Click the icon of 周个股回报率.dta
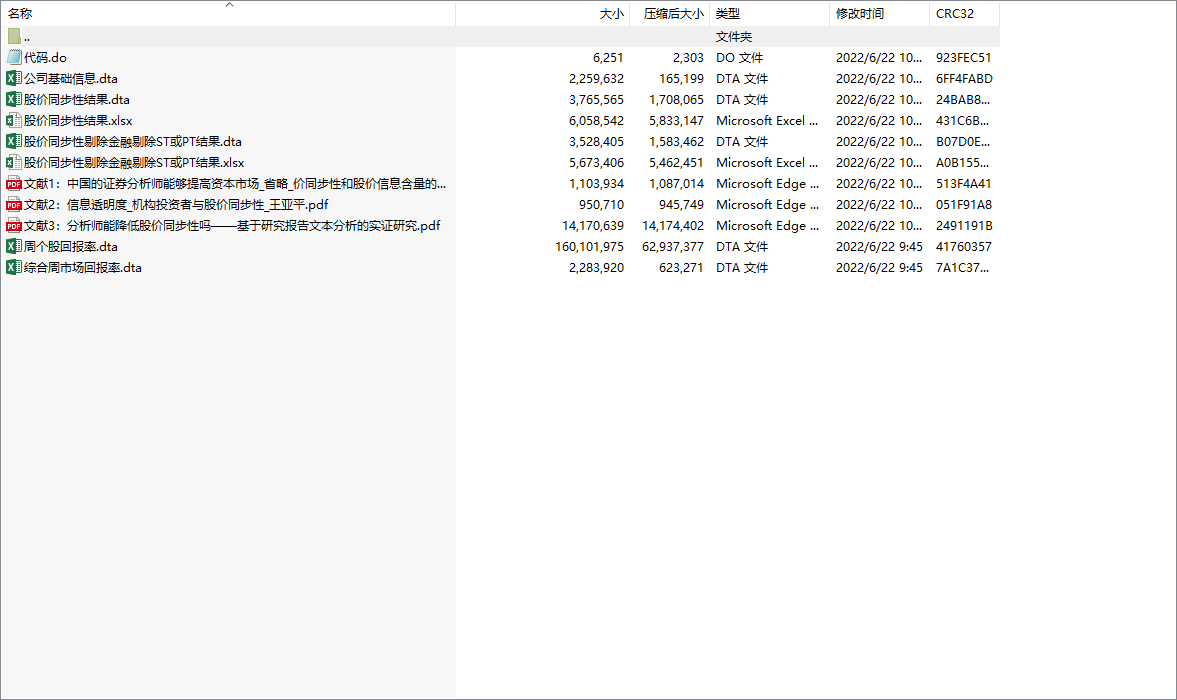Viewport: 1177px width, 700px height. point(14,246)
